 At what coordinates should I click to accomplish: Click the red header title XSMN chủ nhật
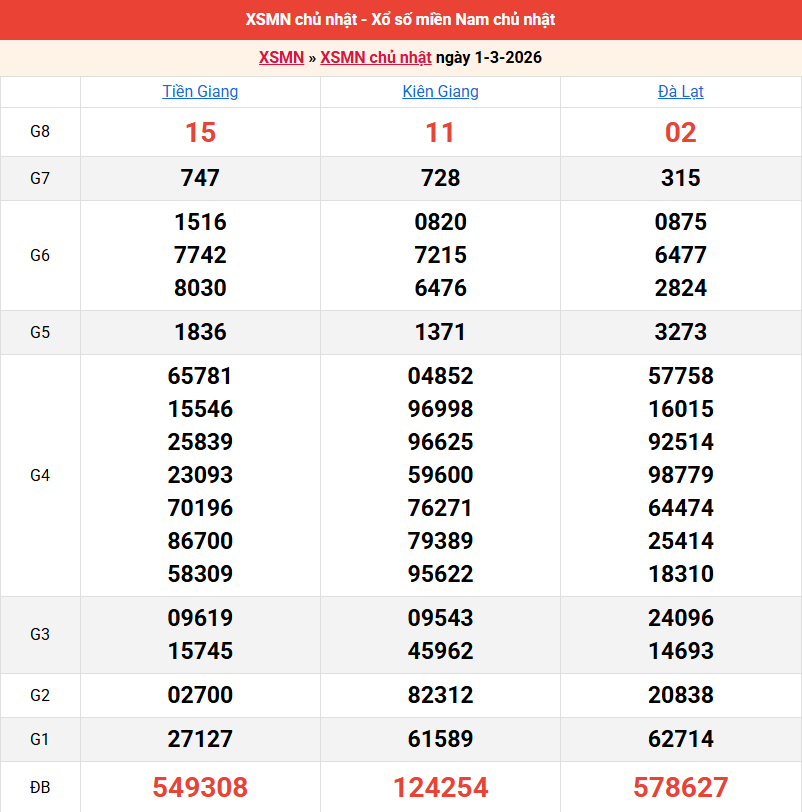(400, 19)
